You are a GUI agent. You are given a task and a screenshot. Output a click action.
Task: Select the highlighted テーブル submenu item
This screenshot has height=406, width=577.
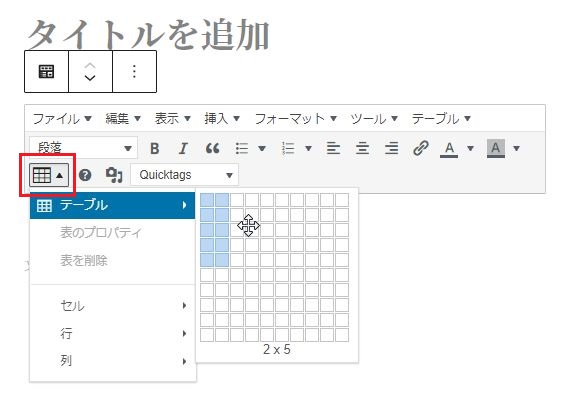pos(112,205)
